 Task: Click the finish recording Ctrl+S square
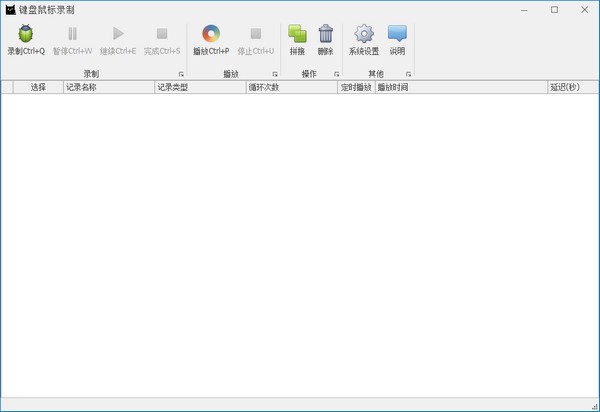pyautogui.click(x=162, y=34)
